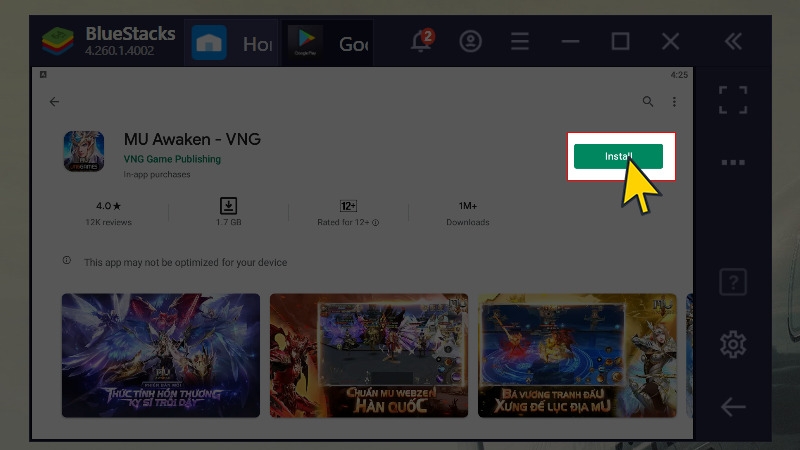The image size is (800, 450).
Task: Open BlueStacks settings gear
Action: 733,344
